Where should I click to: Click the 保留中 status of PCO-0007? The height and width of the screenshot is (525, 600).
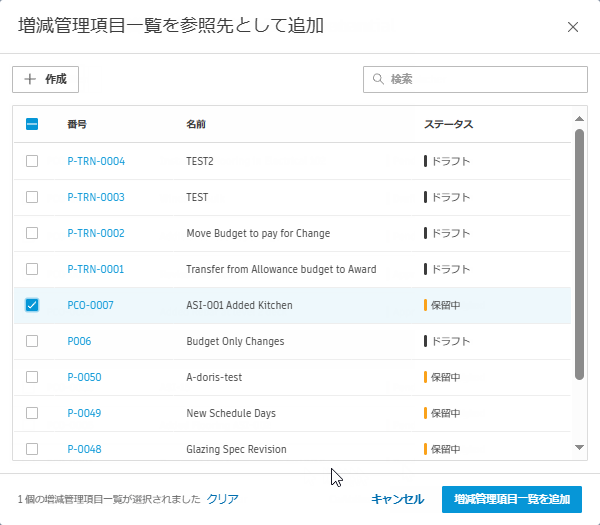pos(442,305)
